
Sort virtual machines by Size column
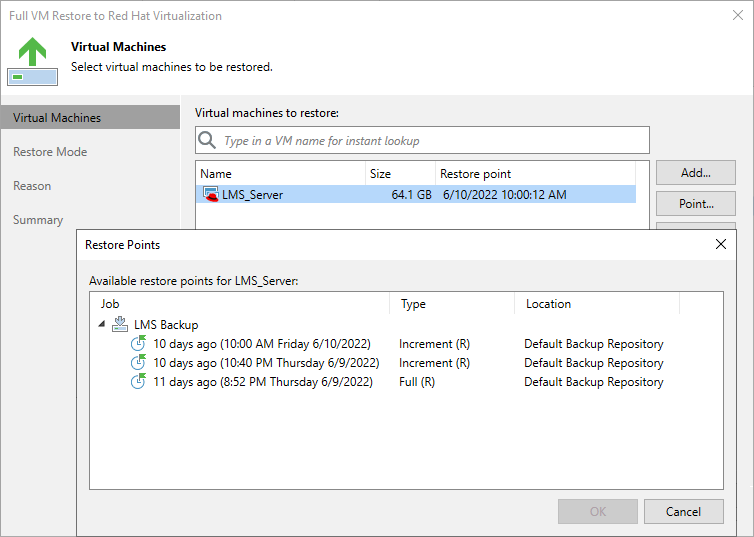(399, 174)
